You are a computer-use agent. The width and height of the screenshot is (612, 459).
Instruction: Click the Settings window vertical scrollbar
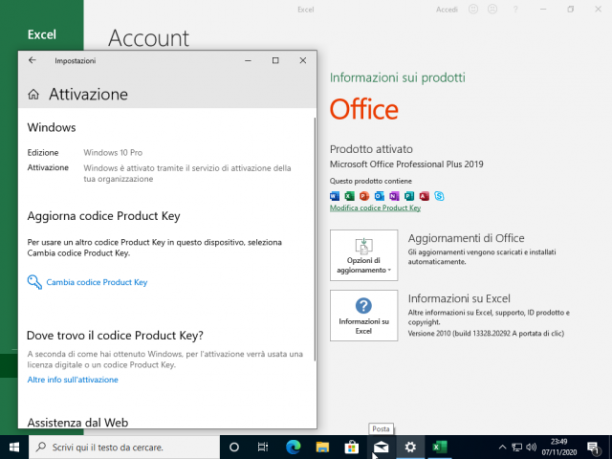[x=315, y=238]
